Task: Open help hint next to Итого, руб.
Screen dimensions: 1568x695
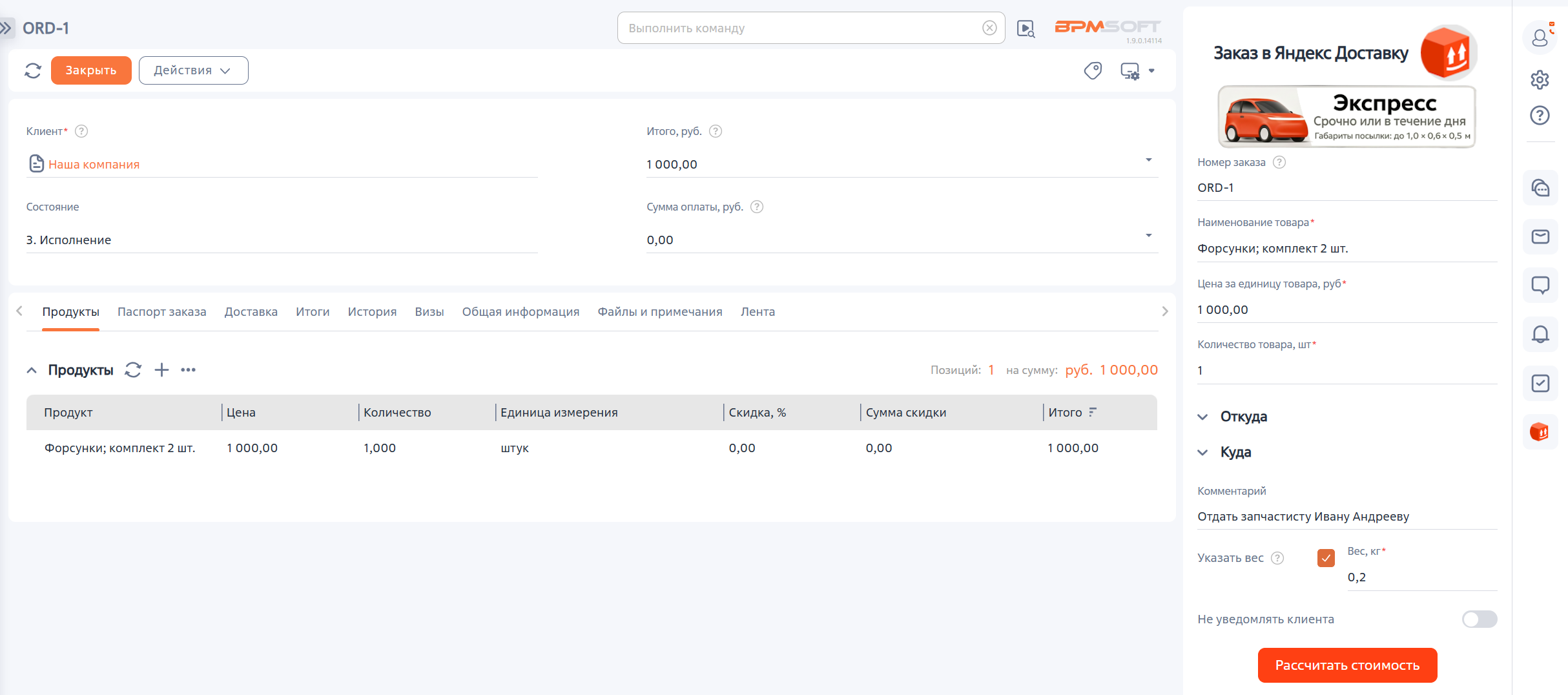Action: pos(716,131)
